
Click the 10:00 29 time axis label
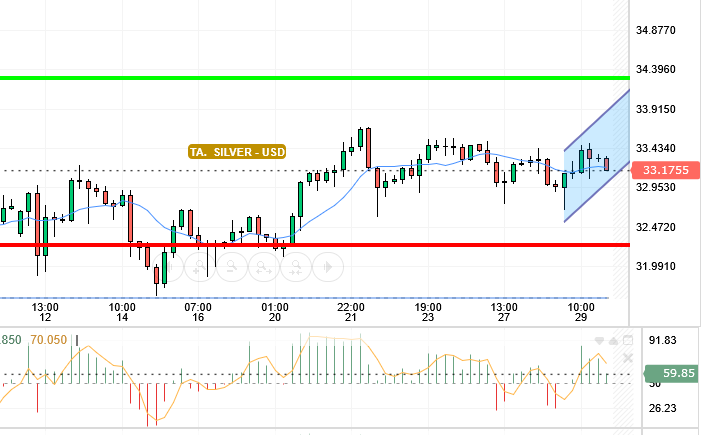[x=581, y=312]
